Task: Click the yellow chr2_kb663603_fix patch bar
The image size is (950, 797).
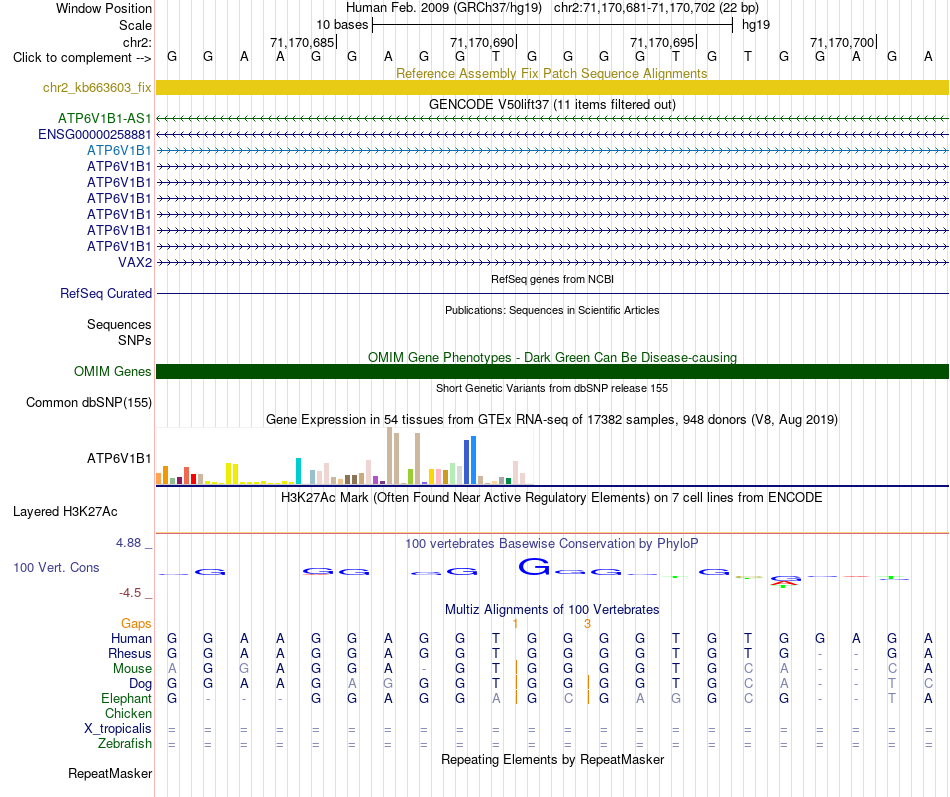Action: tap(552, 87)
